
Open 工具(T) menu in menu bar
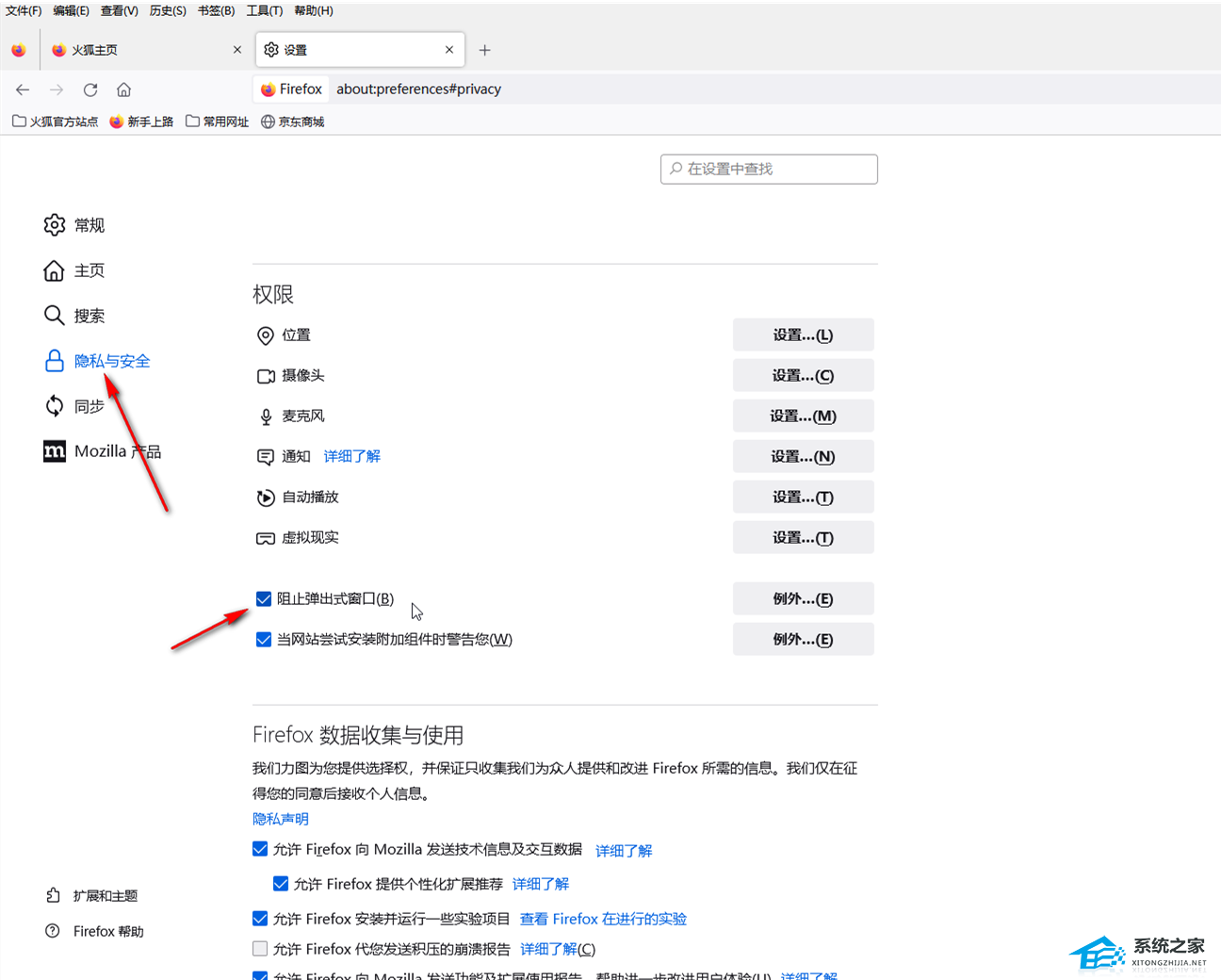tap(264, 10)
